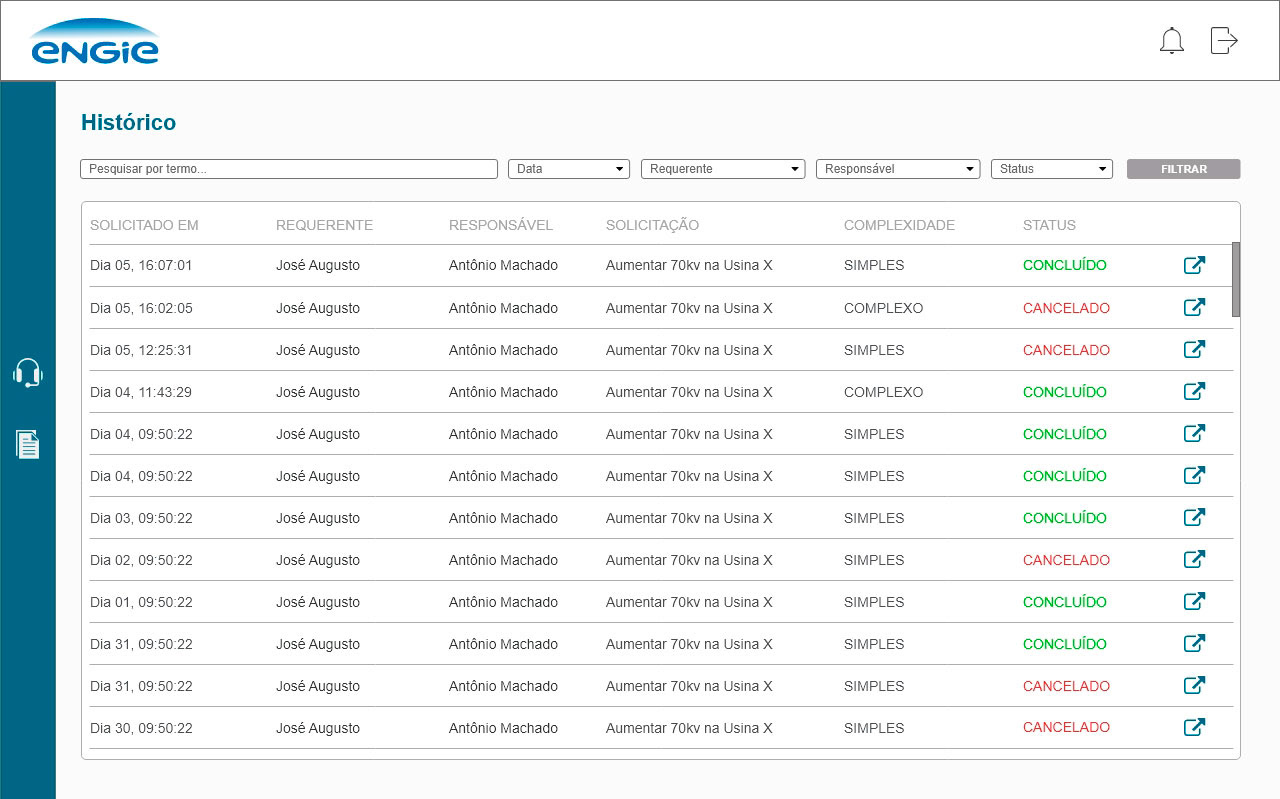
Task: Click the FILTRAR button
Action: coord(1184,169)
